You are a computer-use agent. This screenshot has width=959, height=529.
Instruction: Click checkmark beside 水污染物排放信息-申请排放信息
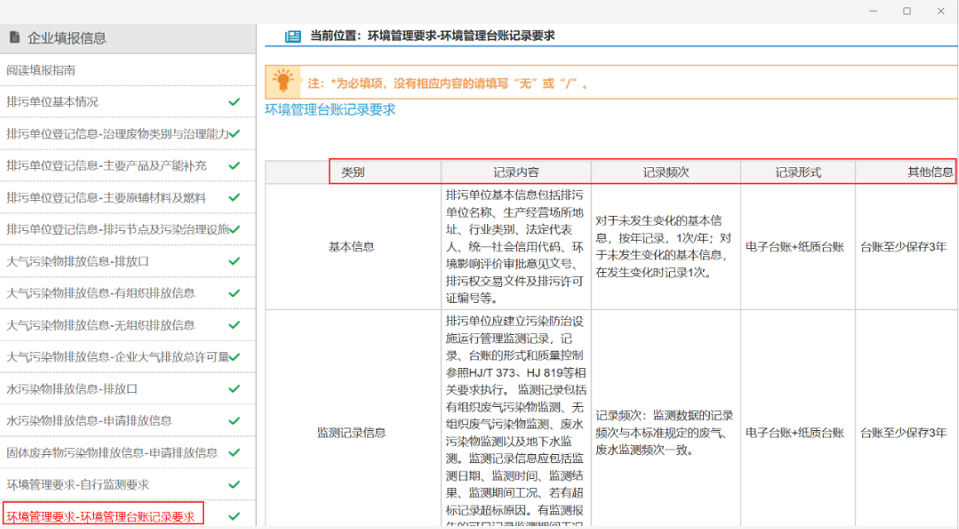[x=234, y=421]
